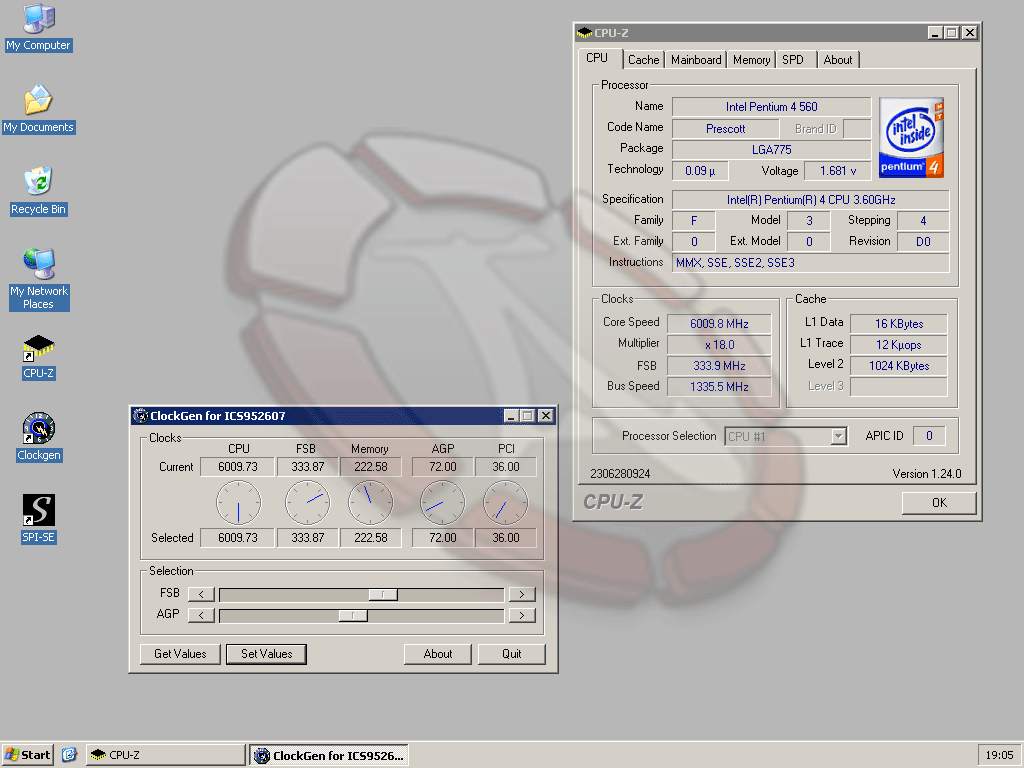The image size is (1024, 768).
Task: Open the Memory tab in CPU-Z
Action: (x=751, y=60)
